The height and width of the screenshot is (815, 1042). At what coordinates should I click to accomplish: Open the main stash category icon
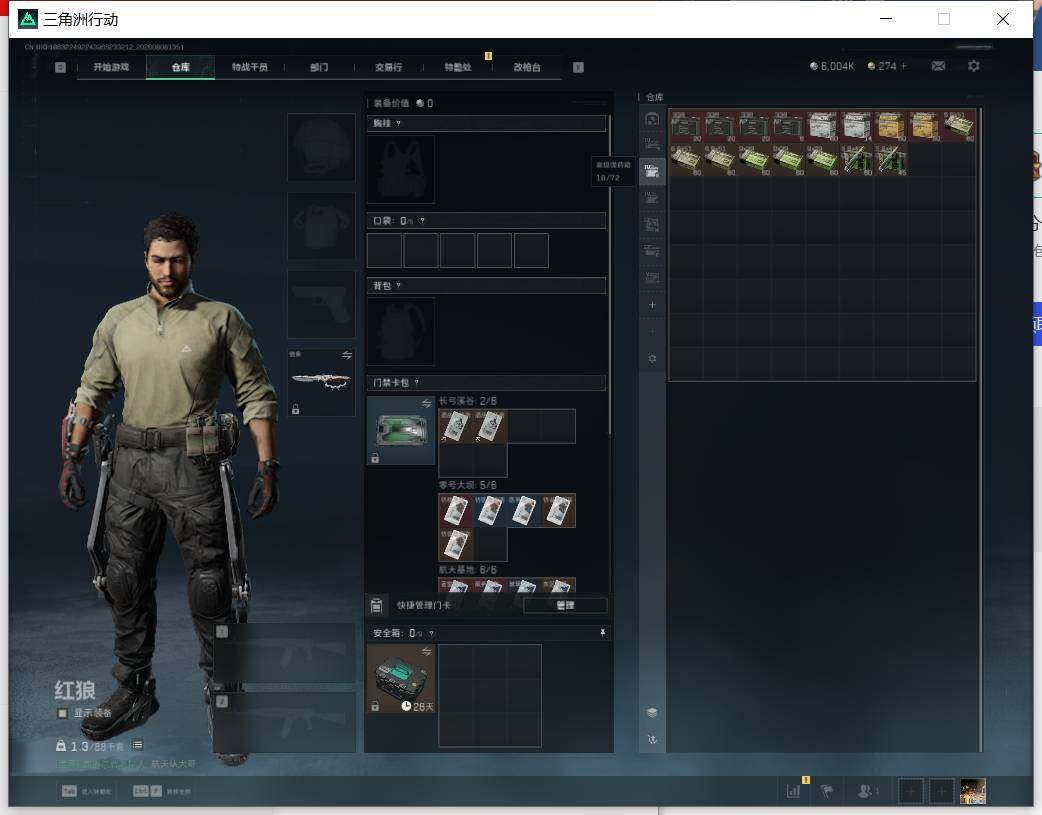tap(652, 119)
